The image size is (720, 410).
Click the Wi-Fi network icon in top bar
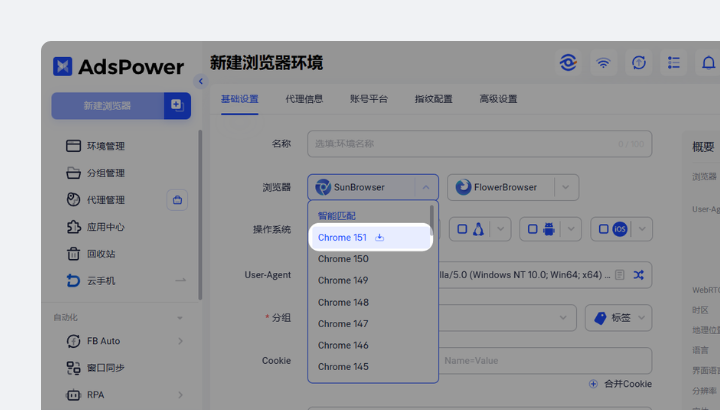(x=603, y=62)
